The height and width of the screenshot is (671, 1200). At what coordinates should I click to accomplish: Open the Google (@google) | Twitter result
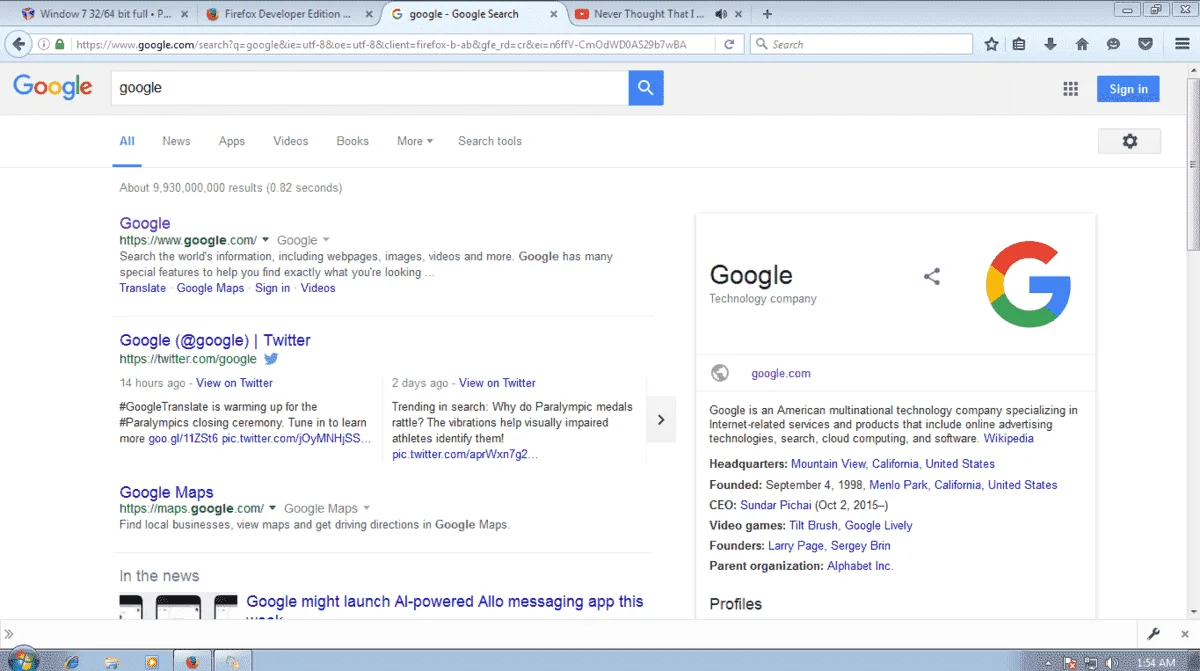pos(215,340)
